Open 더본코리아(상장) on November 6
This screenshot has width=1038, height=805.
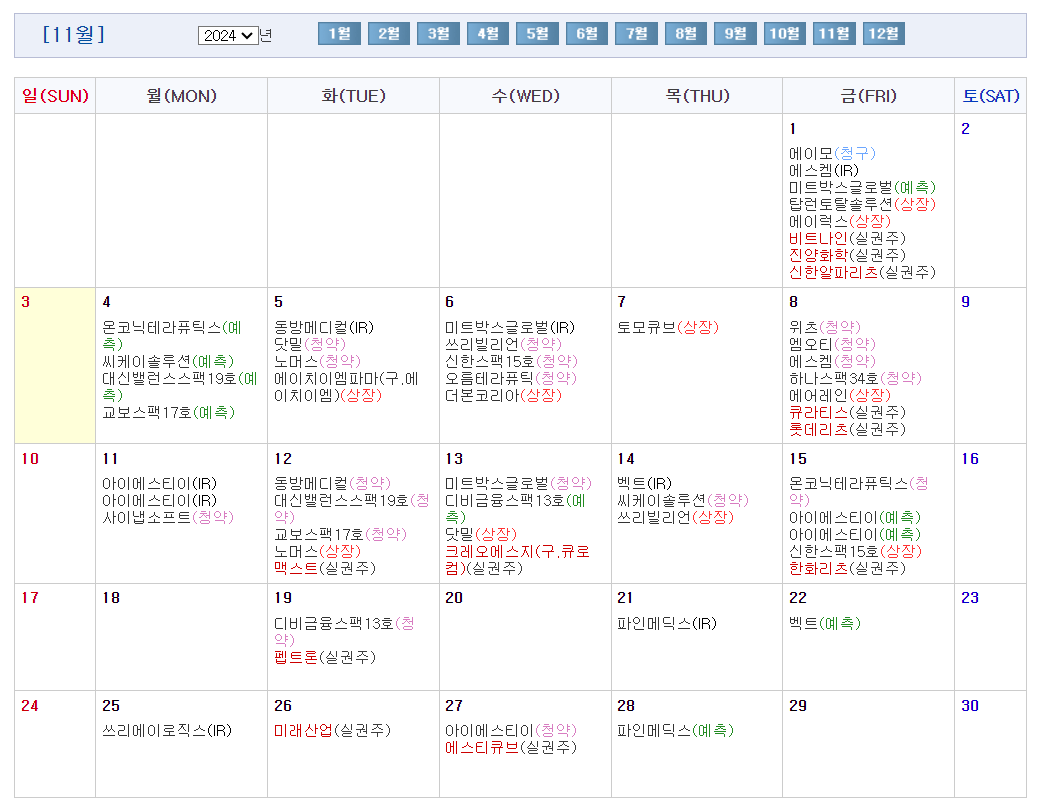(x=503, y=395)
